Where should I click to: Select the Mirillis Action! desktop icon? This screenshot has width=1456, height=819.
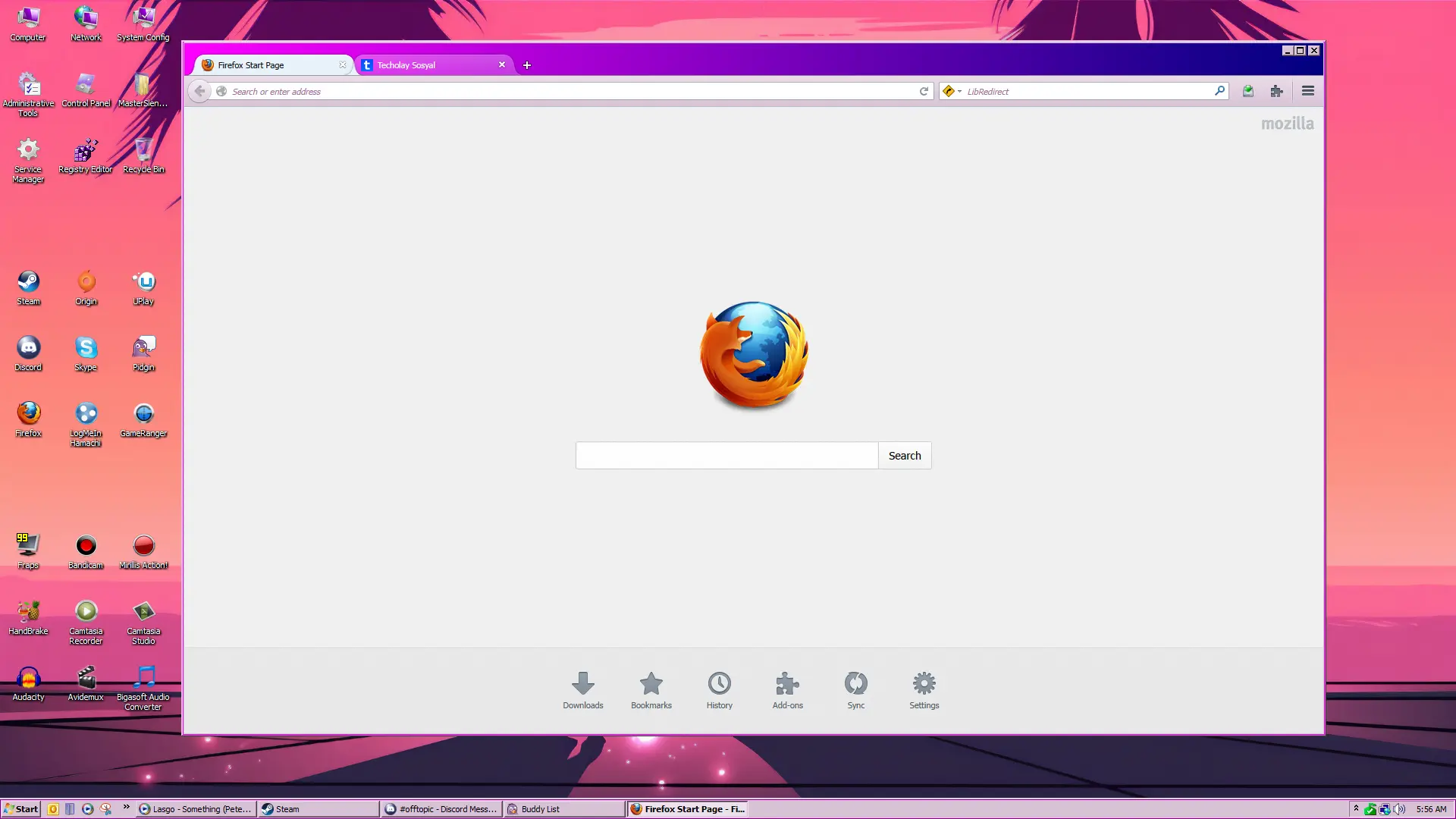pyautogui.click(x=143, y=552)
